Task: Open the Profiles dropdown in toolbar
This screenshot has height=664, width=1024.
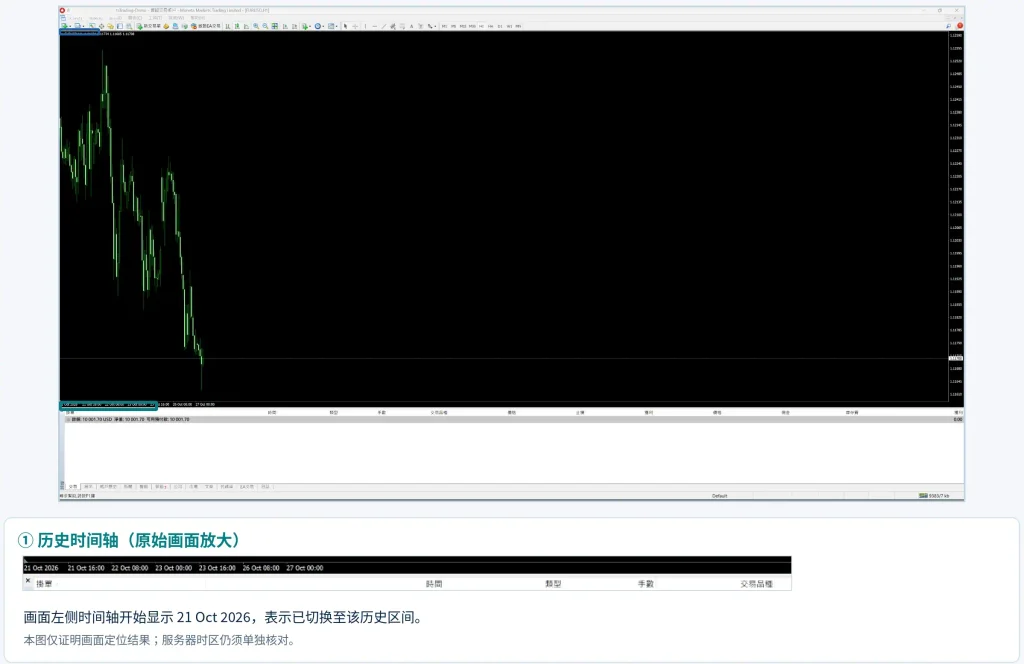Action: point(77,26)
